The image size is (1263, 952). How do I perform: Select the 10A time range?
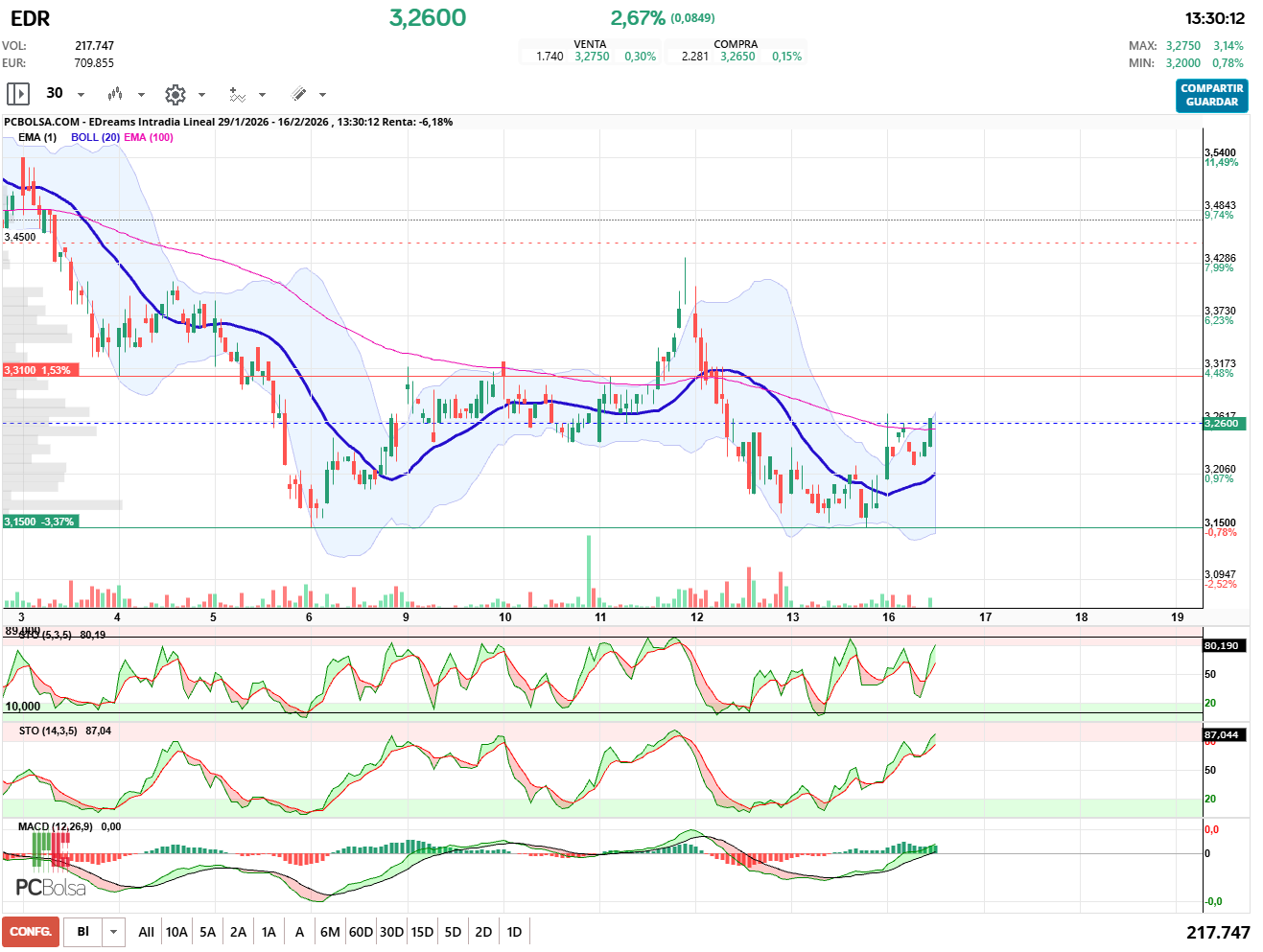coord(176,932)
